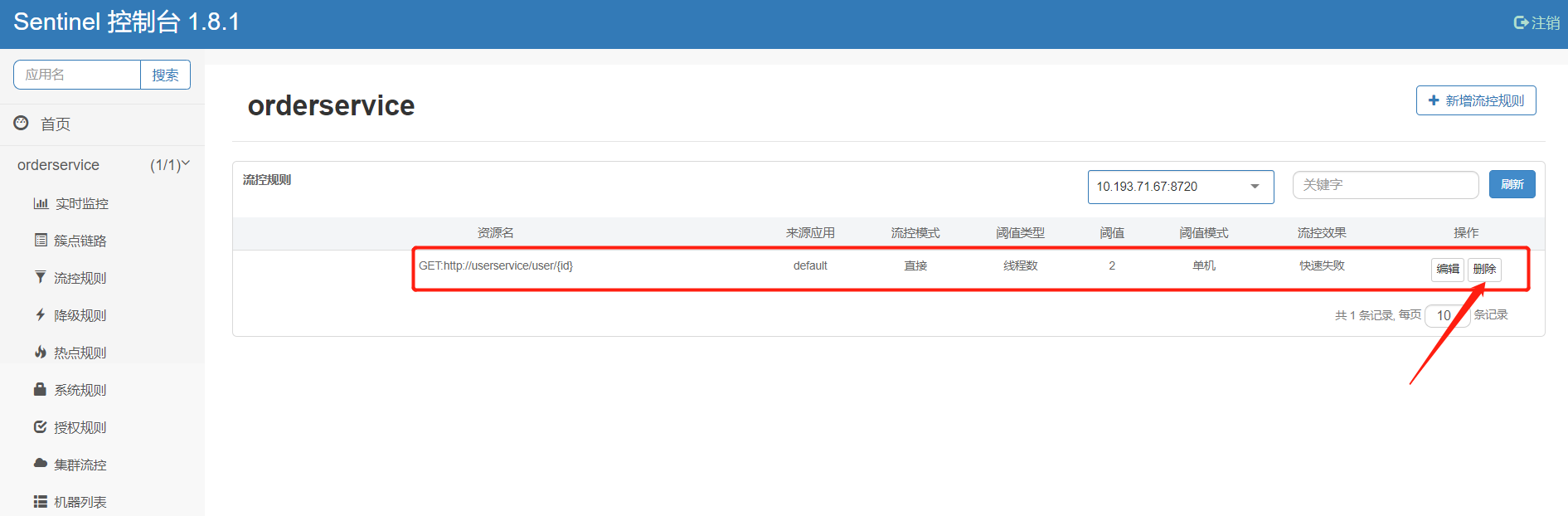Click the plus icon in 新增流控规则 button

1434,100
